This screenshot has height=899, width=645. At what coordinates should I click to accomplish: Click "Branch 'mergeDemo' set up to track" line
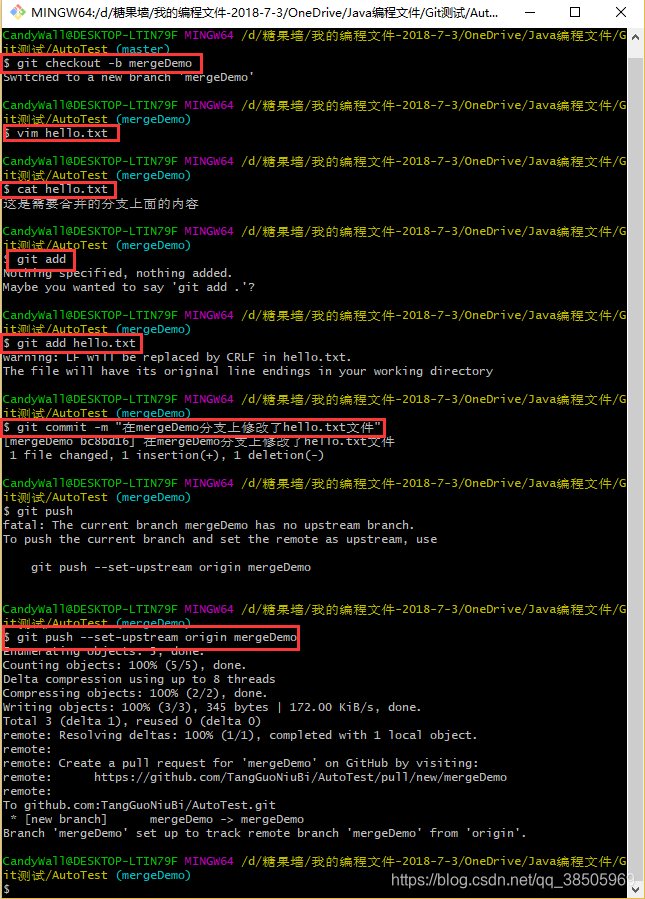(x=265, y=833)
